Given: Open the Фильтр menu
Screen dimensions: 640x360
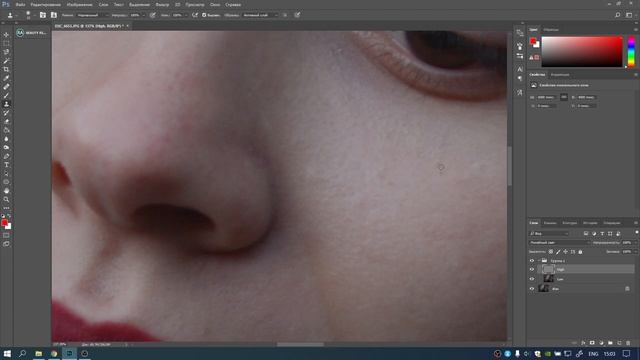Looking at the screenshot, I should [x=162, y=4].
